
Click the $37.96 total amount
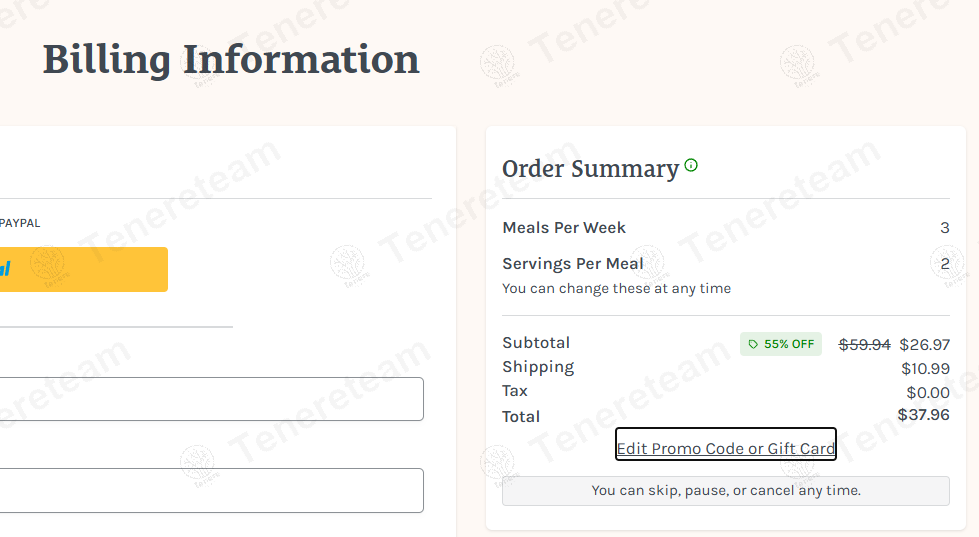point(923,414)
